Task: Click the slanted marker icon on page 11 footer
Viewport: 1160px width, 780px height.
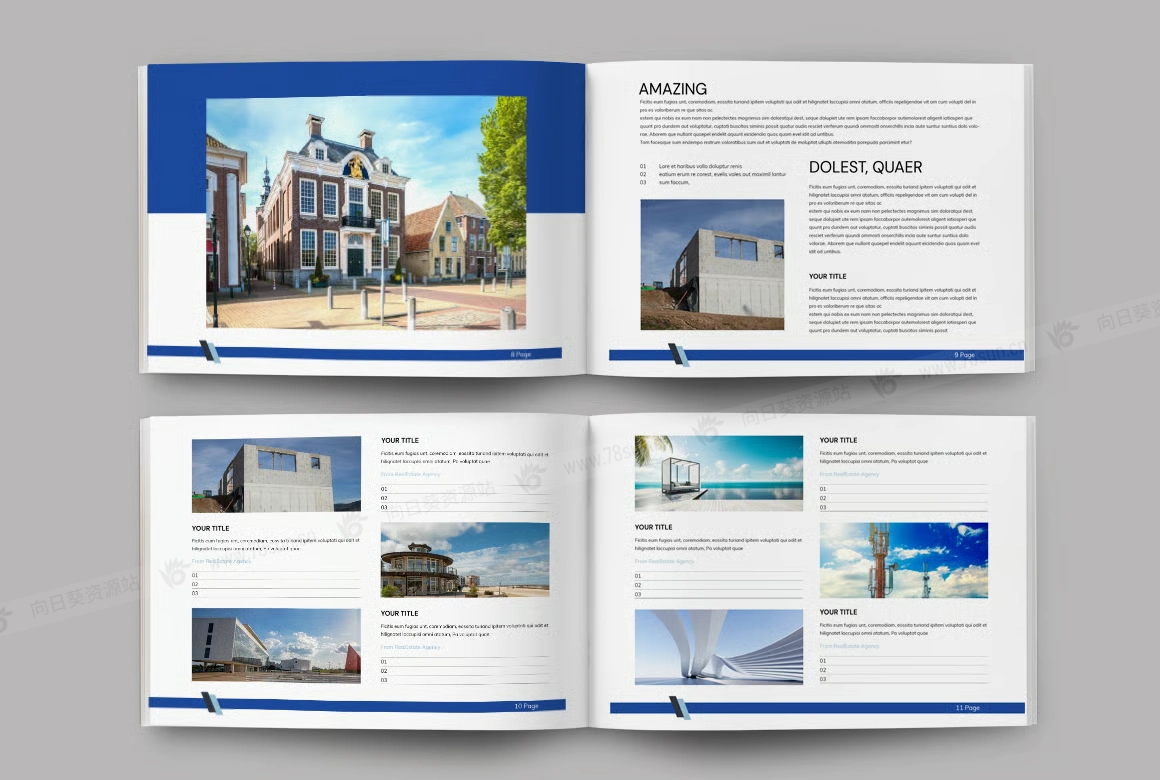Action: pos(680,707)
